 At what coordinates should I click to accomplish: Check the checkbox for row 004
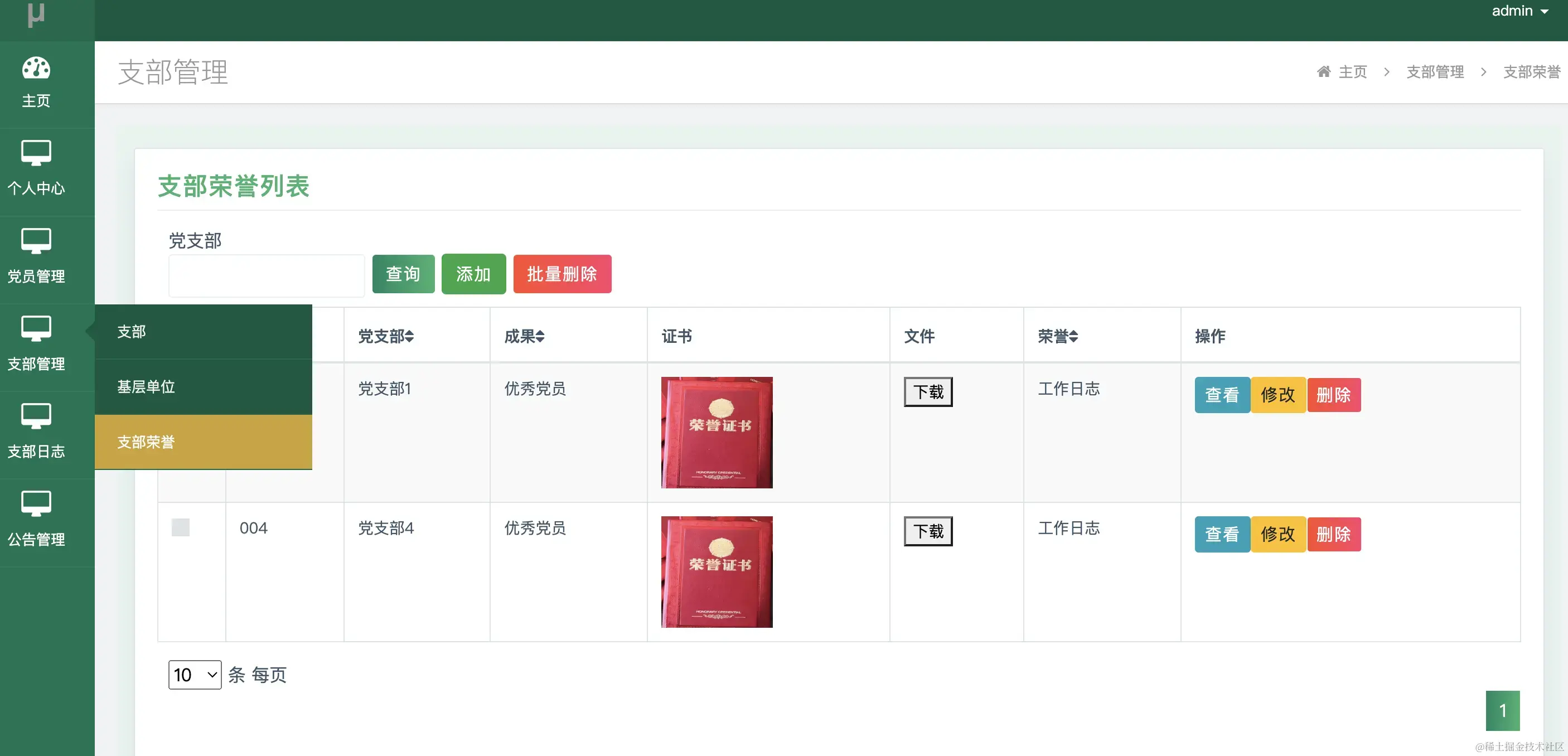point(181,527)
